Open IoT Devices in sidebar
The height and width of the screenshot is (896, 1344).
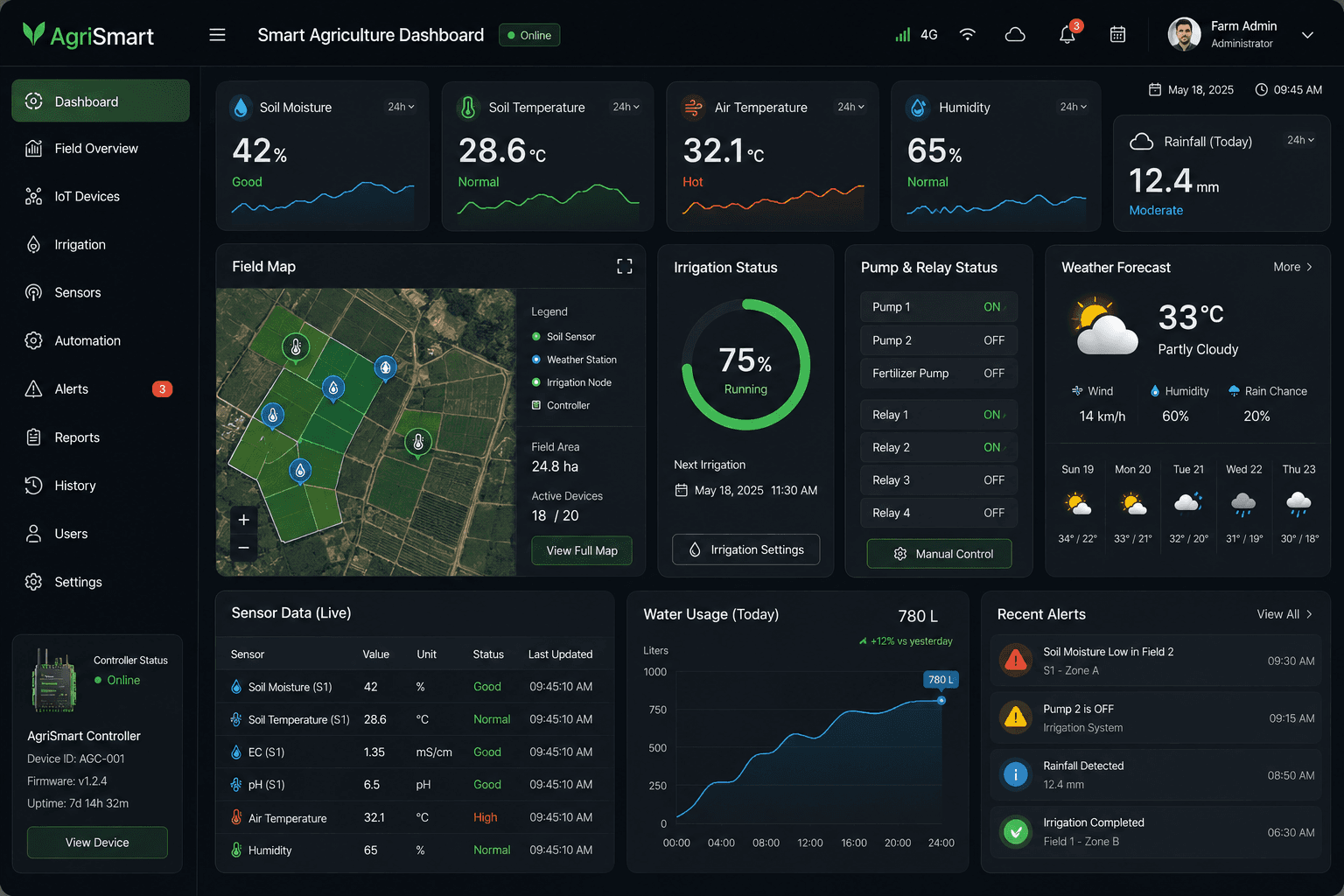(x=101, y=197)
